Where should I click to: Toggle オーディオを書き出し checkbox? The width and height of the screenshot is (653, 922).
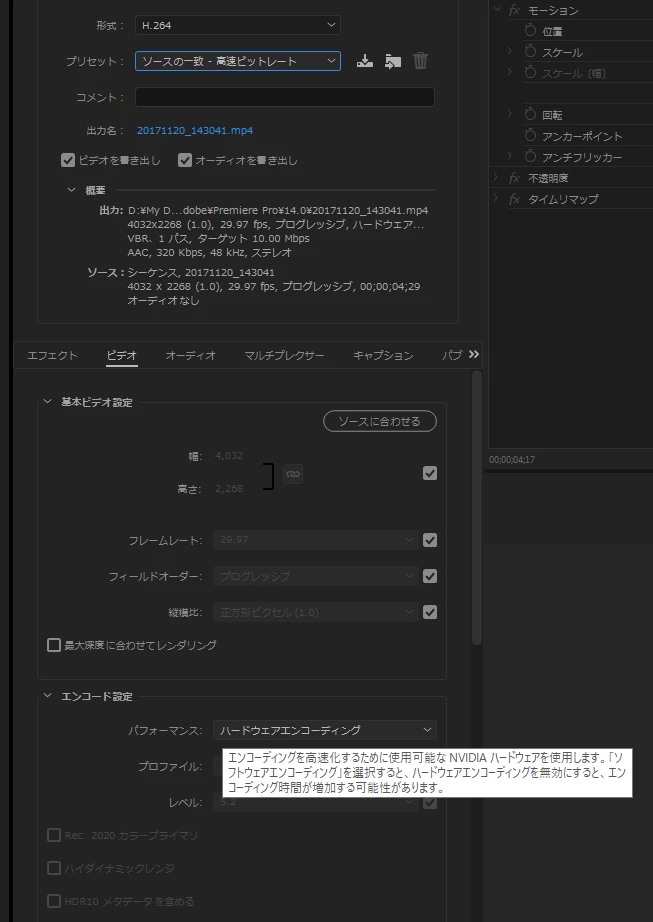[x=185, y=160]
